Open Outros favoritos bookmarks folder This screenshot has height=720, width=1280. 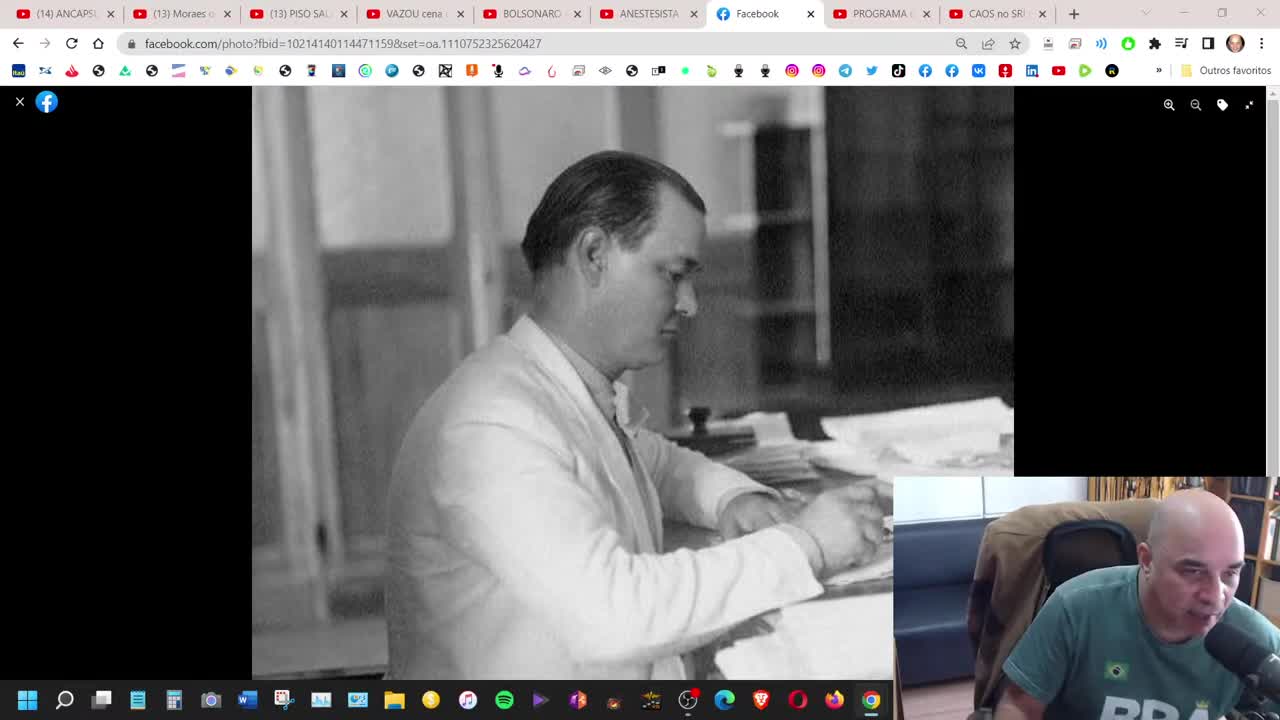coord(1226,71)
